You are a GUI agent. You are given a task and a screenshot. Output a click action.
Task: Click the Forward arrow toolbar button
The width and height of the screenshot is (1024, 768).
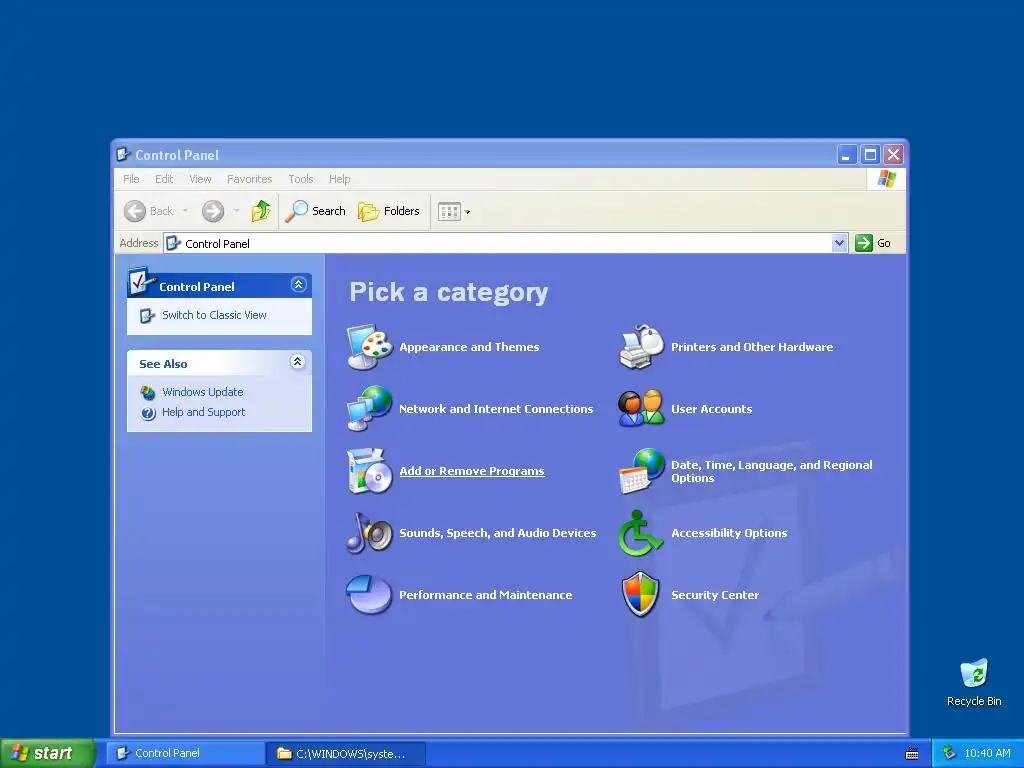coord(213,211)
